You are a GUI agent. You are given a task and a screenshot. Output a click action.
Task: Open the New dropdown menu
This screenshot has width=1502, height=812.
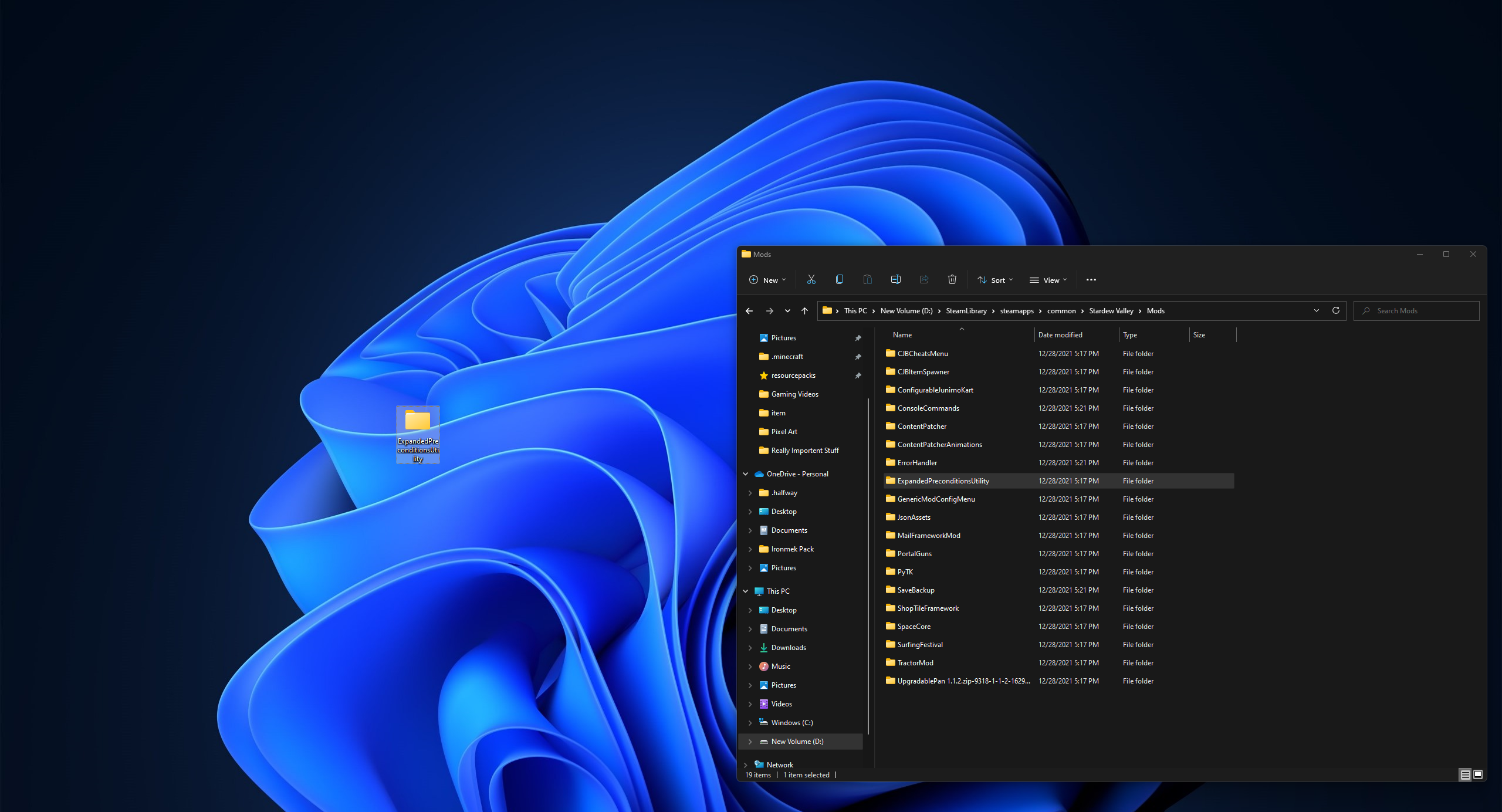coord(767,280)
